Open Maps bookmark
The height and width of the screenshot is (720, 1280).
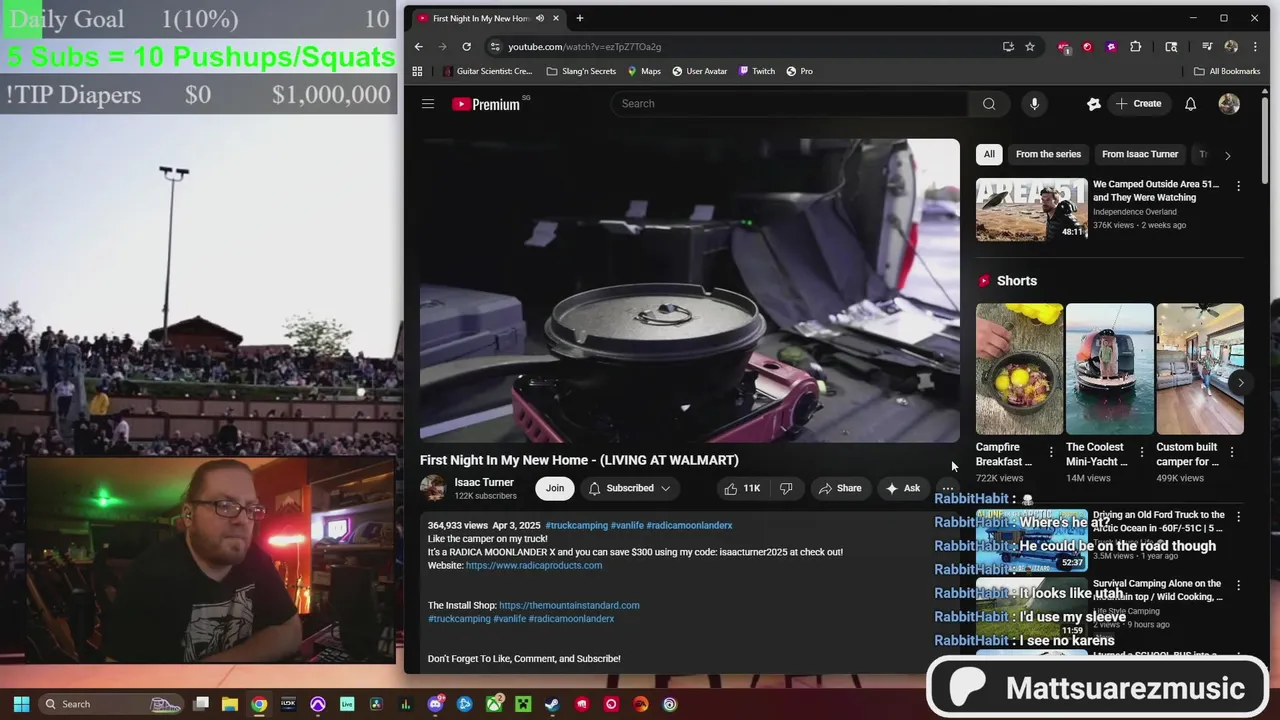point(644,71)
